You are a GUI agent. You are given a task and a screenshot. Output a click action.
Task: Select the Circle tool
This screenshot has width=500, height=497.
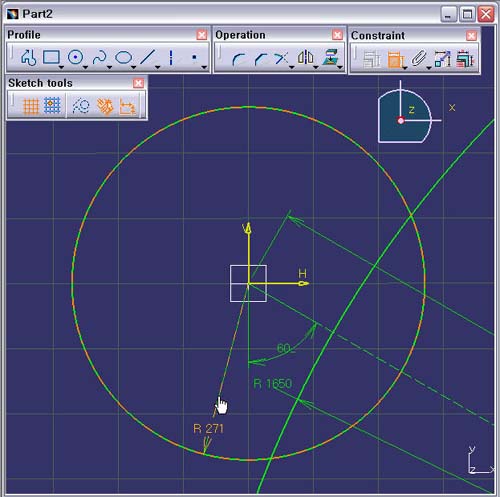coord(75,57)
